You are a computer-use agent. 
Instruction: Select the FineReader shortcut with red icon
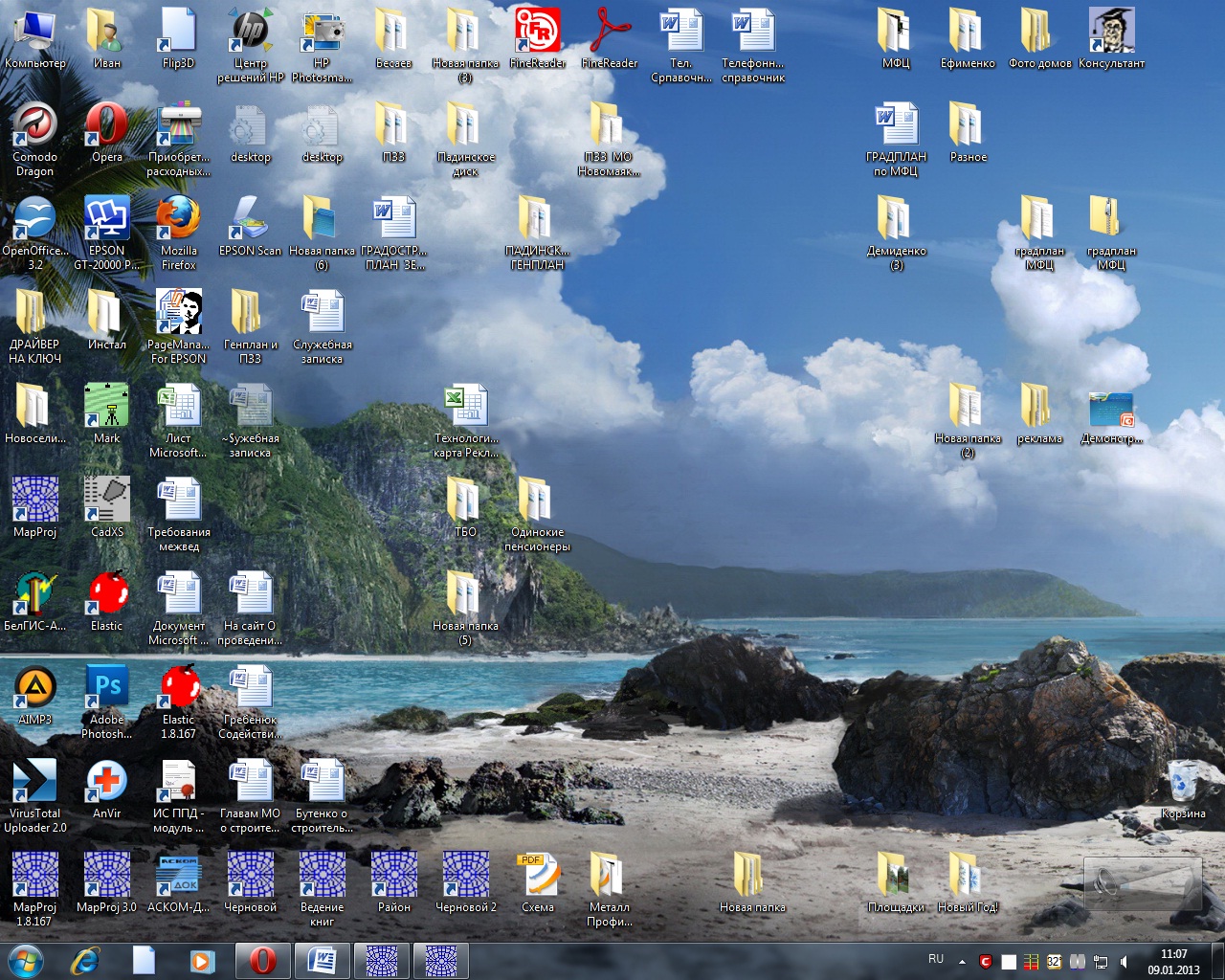(537, 33)
